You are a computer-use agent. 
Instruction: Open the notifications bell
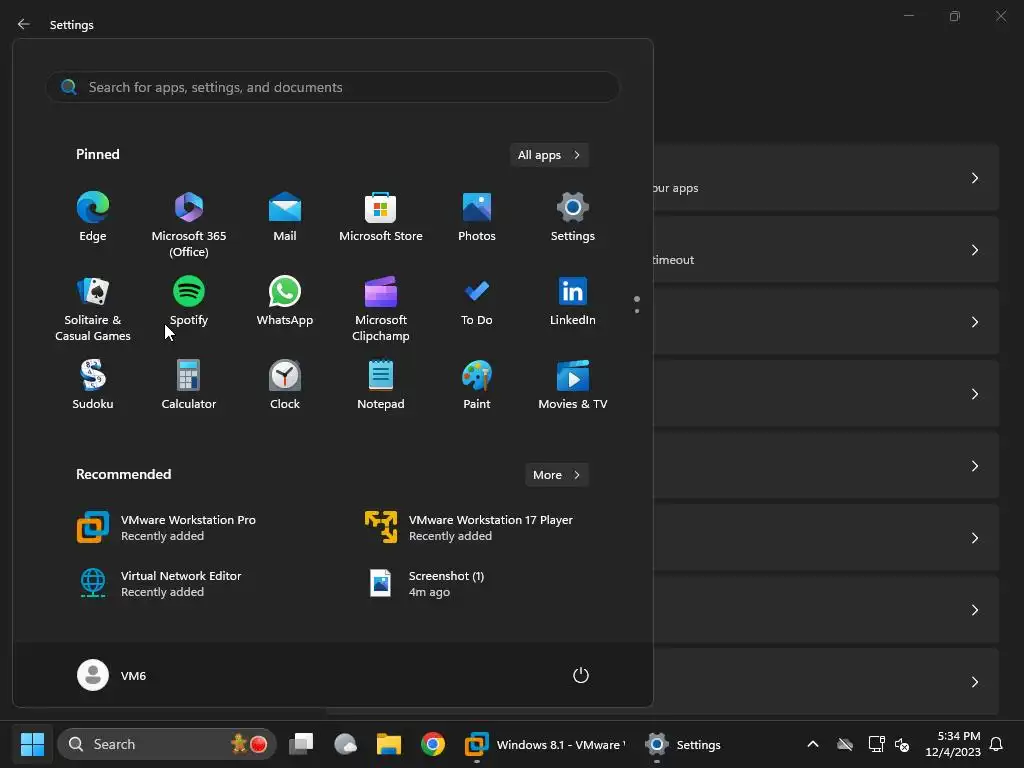pos(997,744)
